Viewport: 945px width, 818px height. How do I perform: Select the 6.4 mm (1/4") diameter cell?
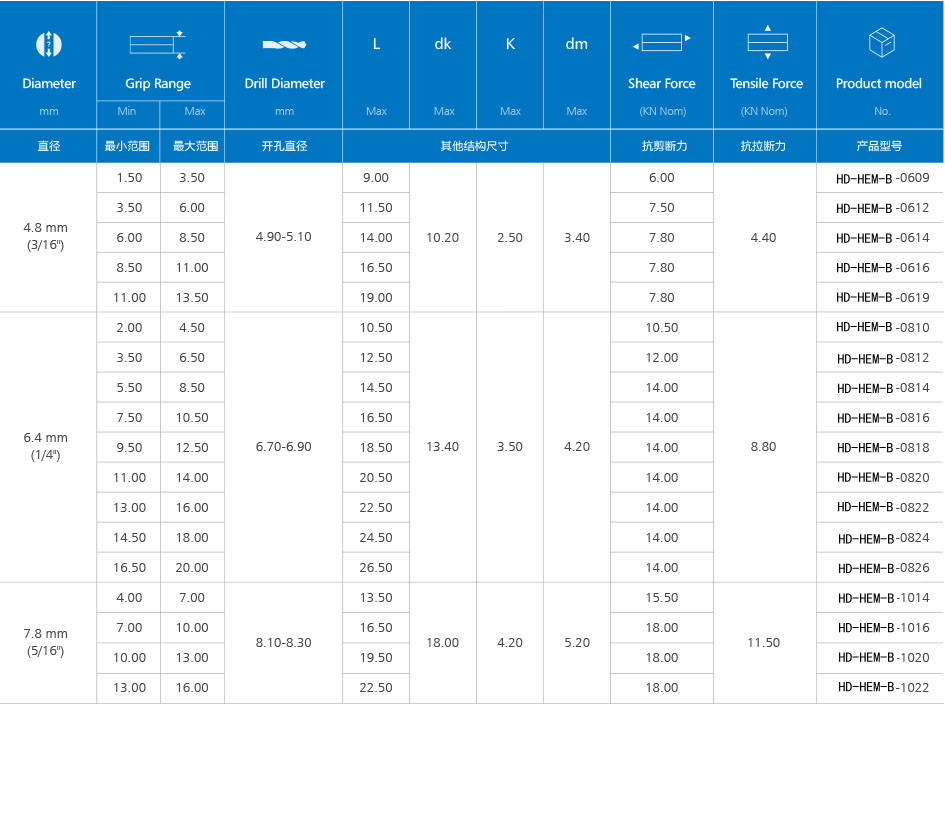coord(48,447)
